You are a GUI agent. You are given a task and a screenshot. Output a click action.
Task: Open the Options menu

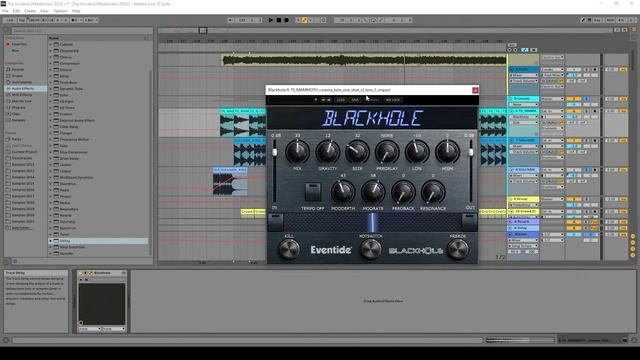click(x=60, y=11)
